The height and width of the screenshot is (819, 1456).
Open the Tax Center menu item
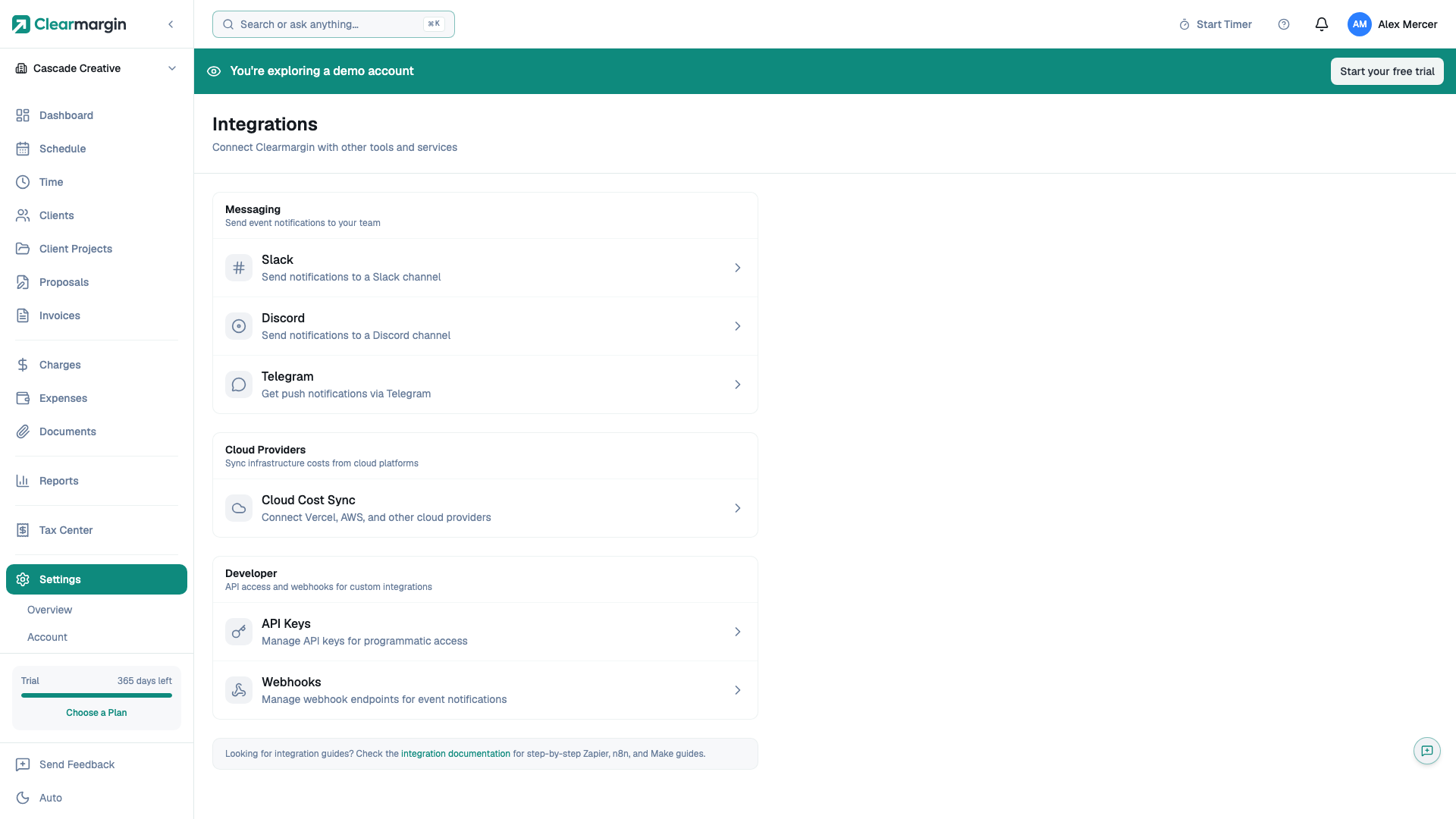pos(66,530)
